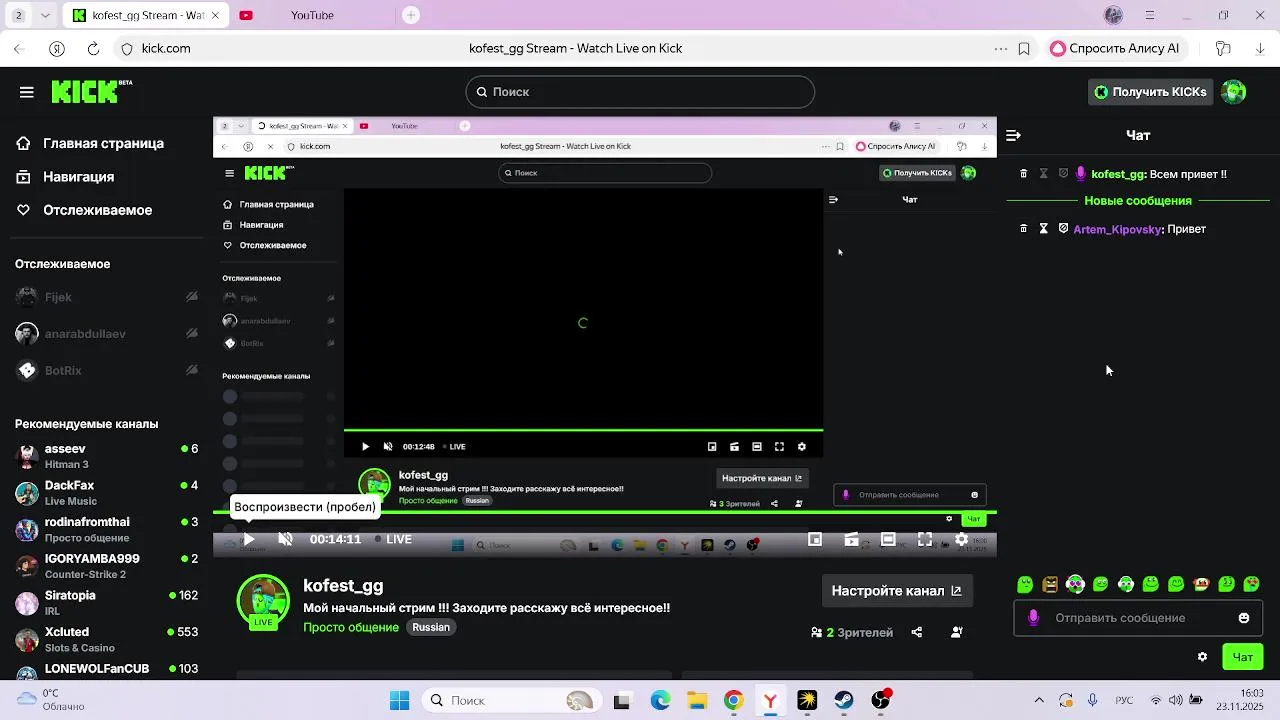Screen dimensions: 1280x720
Task: Click the kick.com address in the URL bar
Action: [166, 48]
